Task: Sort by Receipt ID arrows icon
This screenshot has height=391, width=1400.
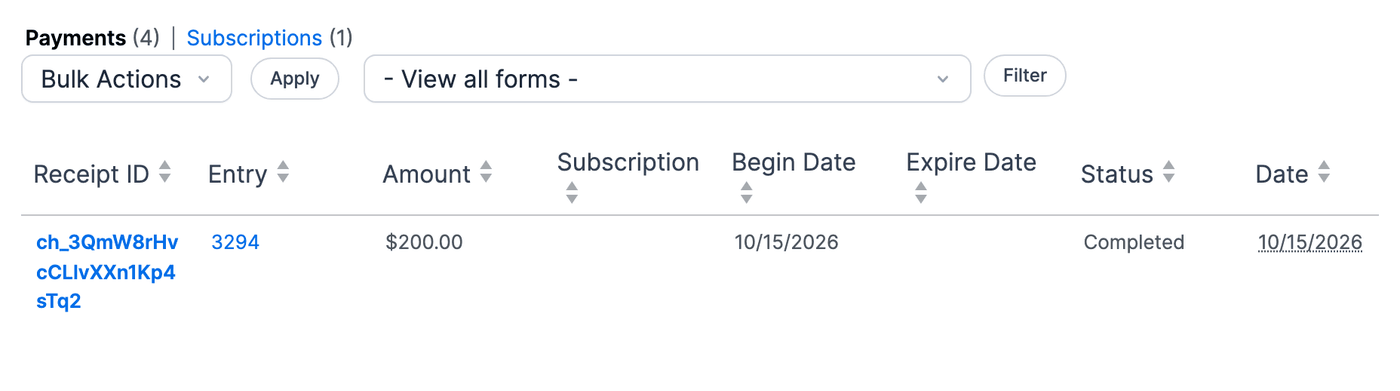Action: pyautogui.click(x=165, y=173)
